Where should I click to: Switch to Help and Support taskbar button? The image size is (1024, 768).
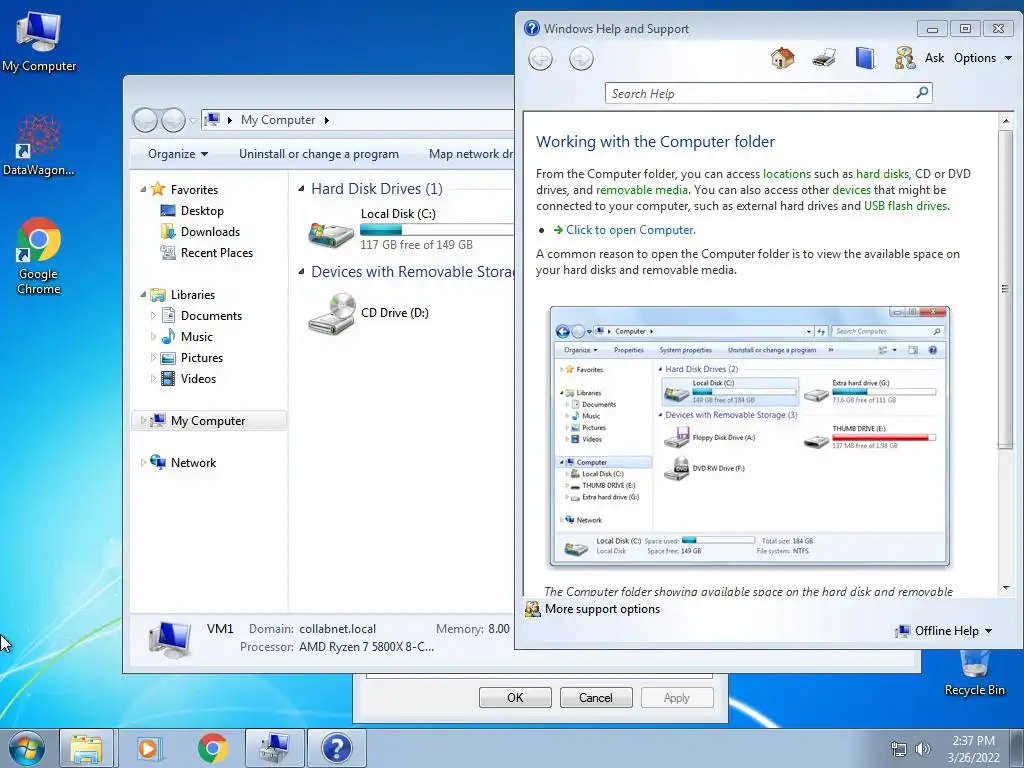point(336,748)
